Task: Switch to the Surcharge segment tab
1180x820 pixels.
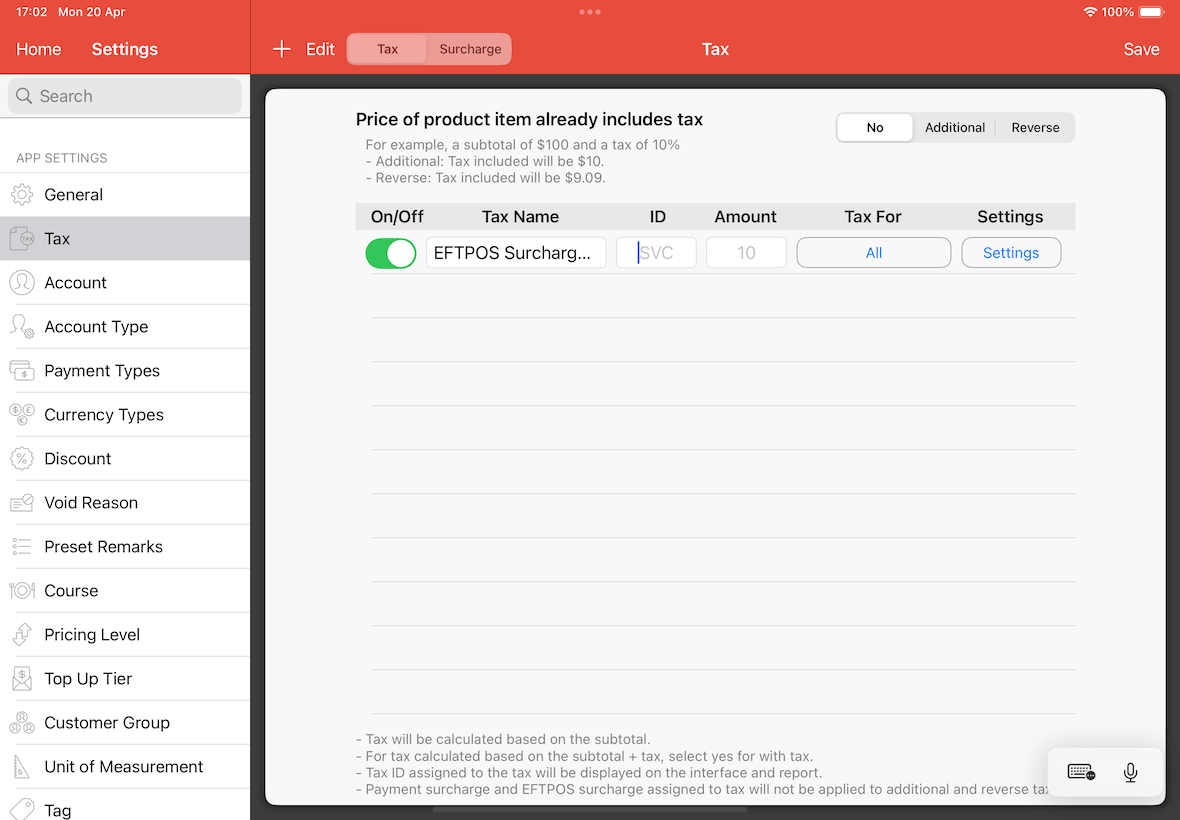Action: pos(470,49)
